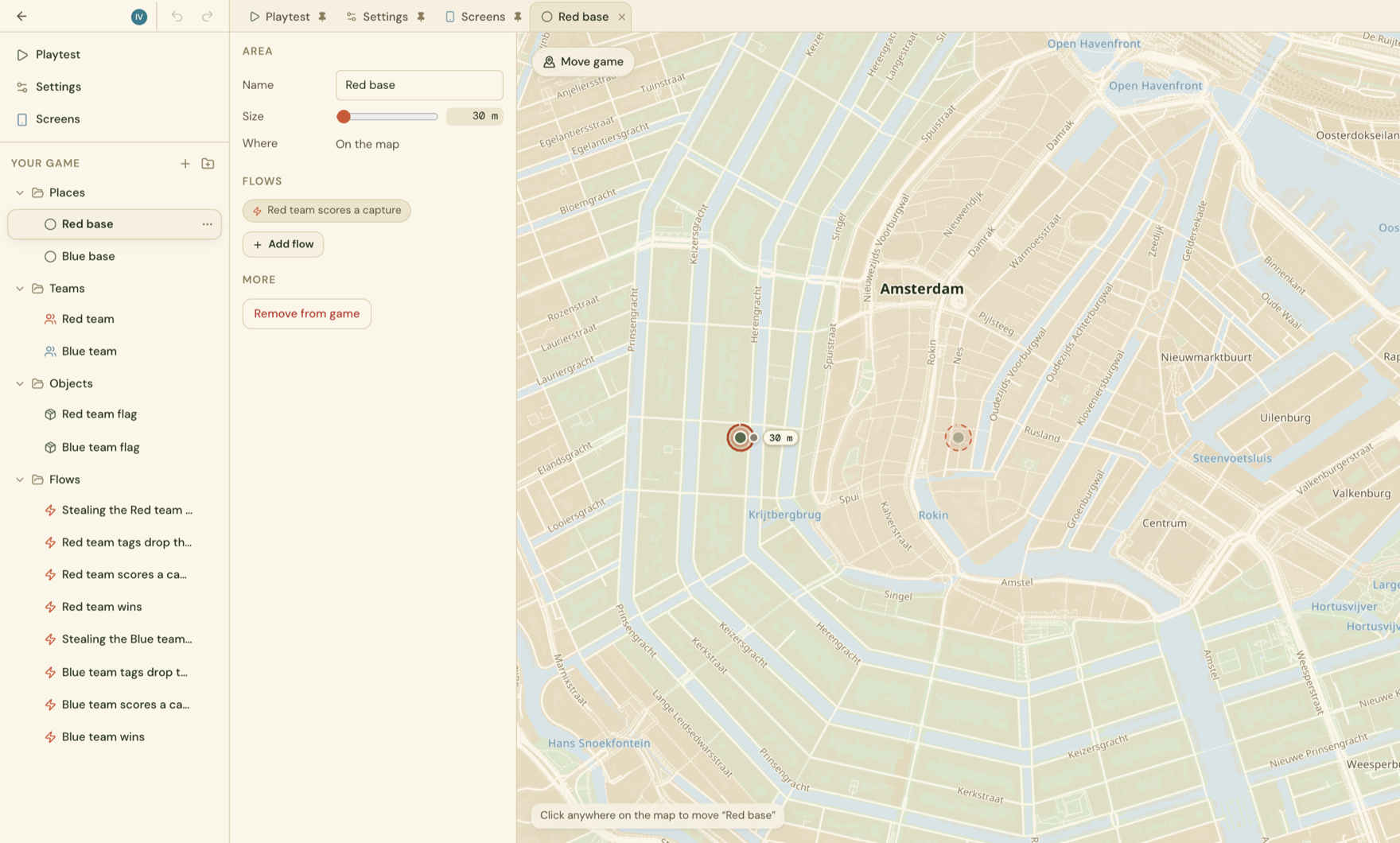Screen dimensions: 1400x843
Task: Open Red team scores a ca... flow in sidebar
Action: pyautogui.click(x=115, y=575)
